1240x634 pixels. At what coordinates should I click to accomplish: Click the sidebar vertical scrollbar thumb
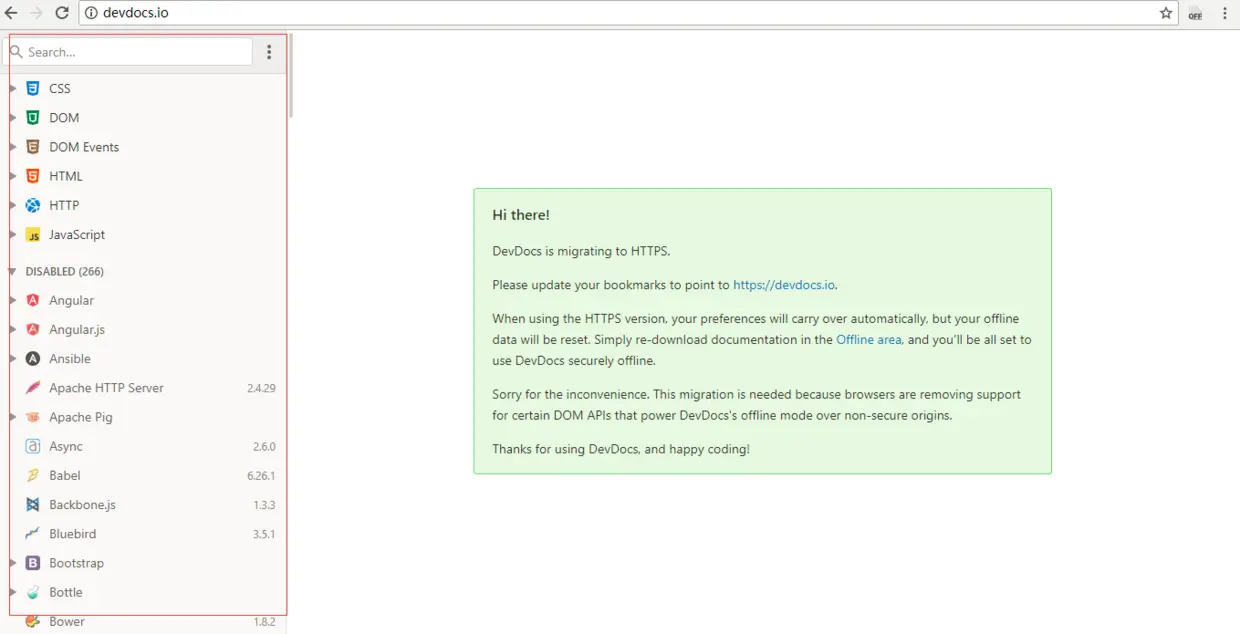(x=290, y=76)
